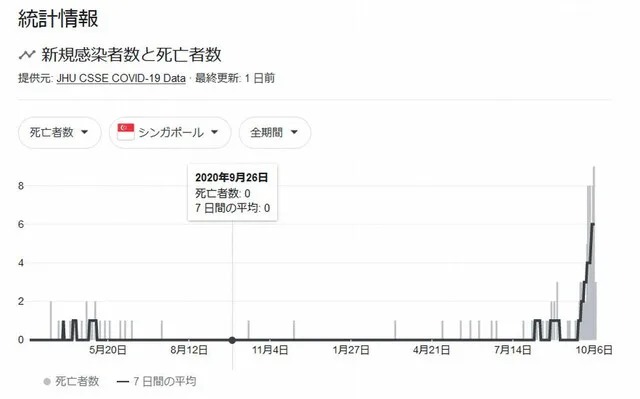640x399 pixels.
Task: Toggle the 死亡者数 legend entry
Action: coord(71,381)
